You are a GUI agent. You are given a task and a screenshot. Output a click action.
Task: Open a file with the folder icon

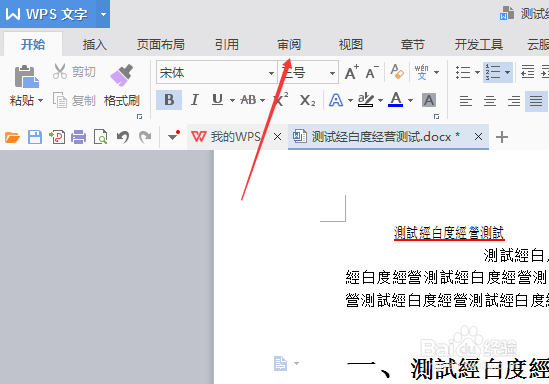click(12, 137)
